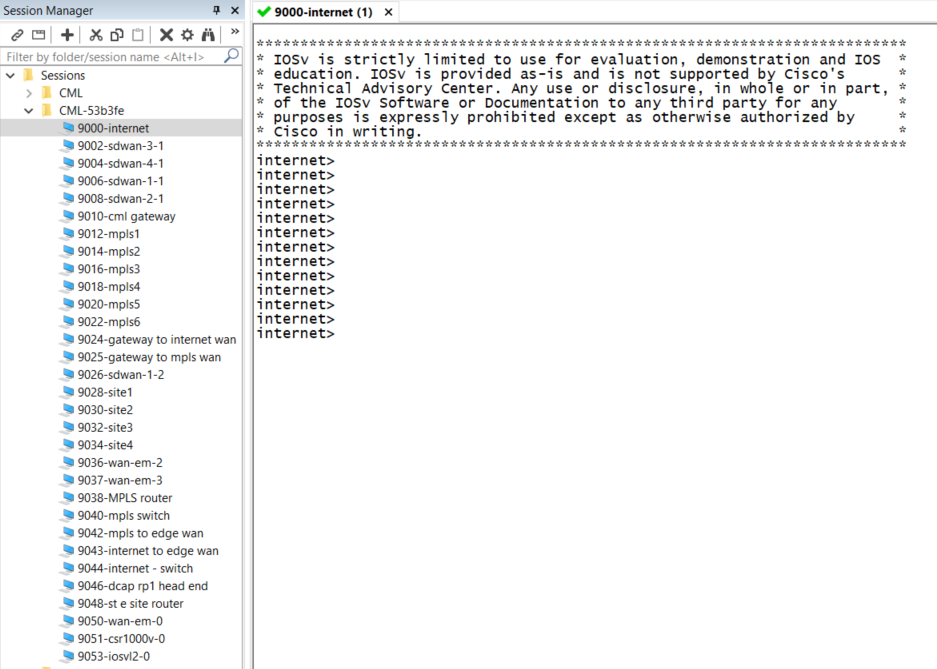The height and width of the screenshot is (669, 937).
Task: Add a new session with plus icon
Action: (67, 35)
